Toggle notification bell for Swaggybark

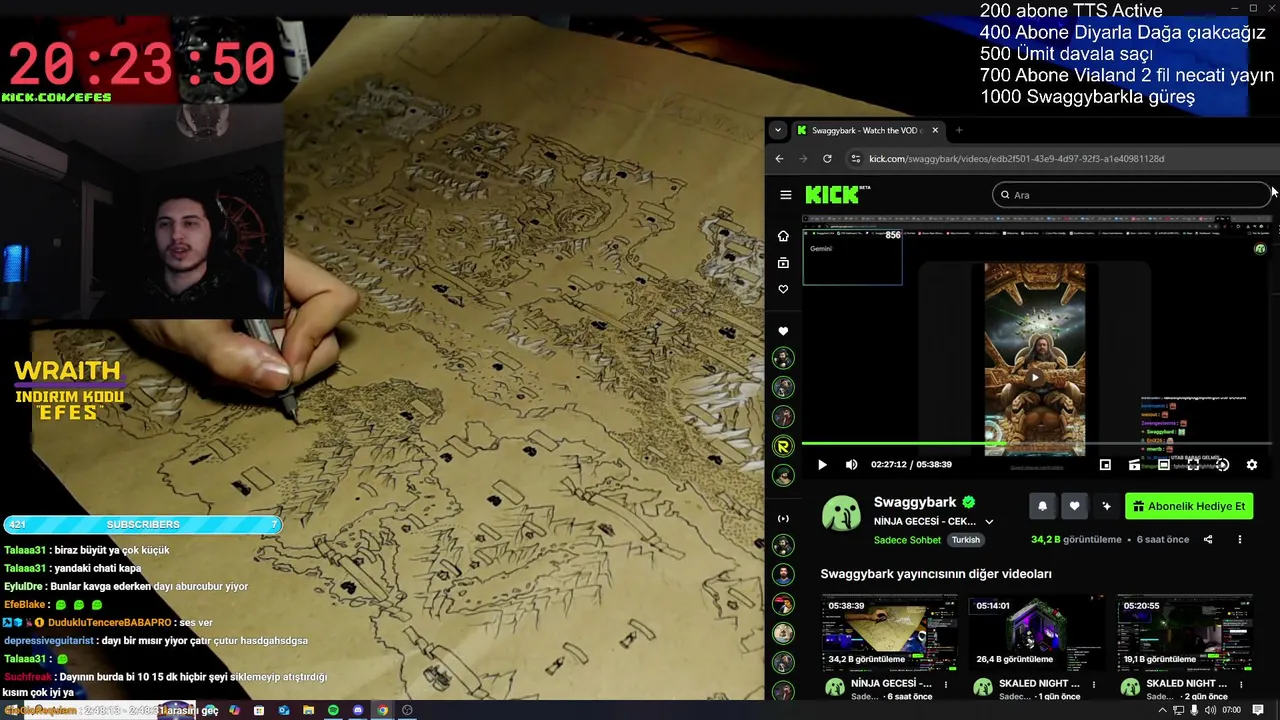coord(1042,506)
